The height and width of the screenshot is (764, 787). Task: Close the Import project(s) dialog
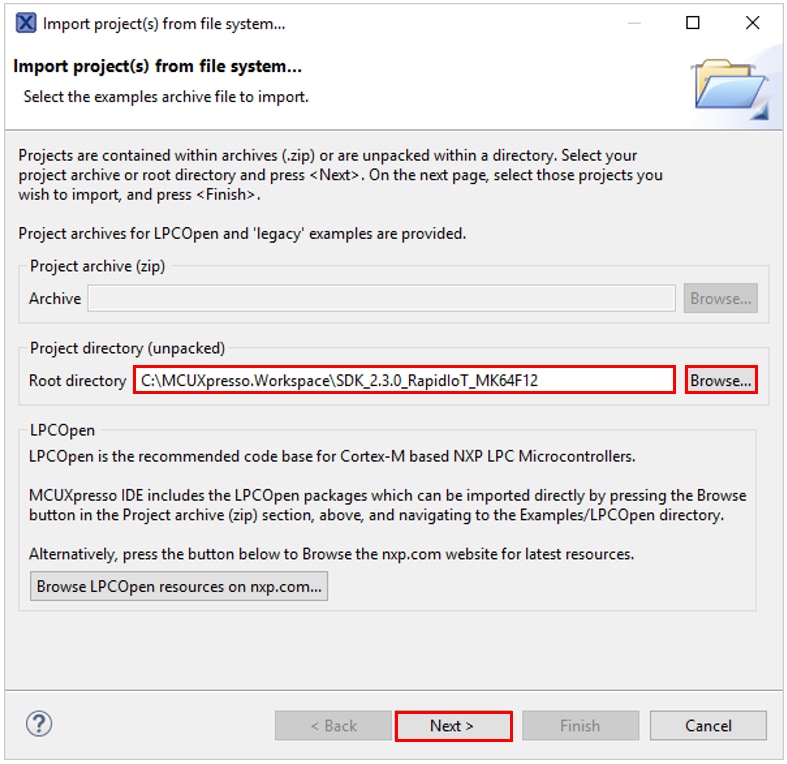pyautogui.click(x=752, y=23)
